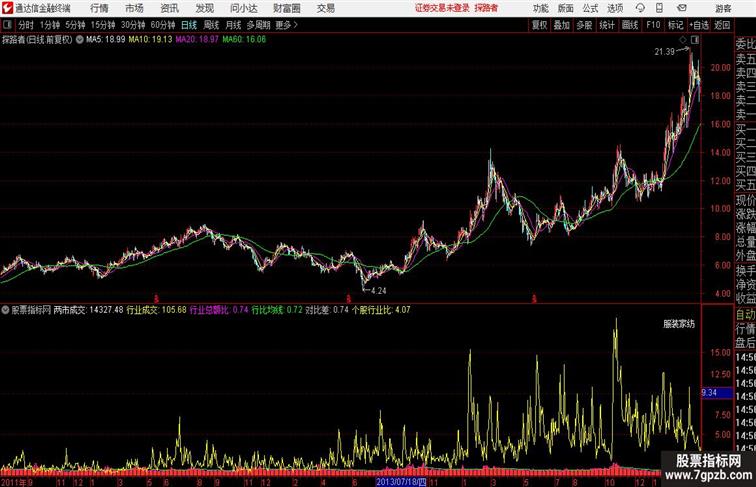Viewport: 756px width, 487px height.
Task: Click the 叠加 overlay toolbar button
Action: (562, 25)
